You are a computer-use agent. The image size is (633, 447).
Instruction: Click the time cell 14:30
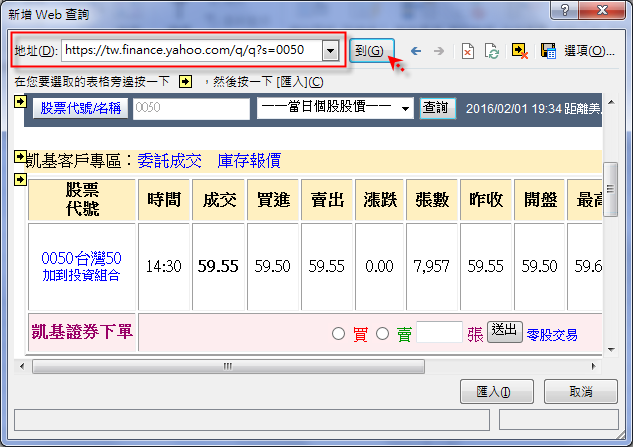point(163,267)
